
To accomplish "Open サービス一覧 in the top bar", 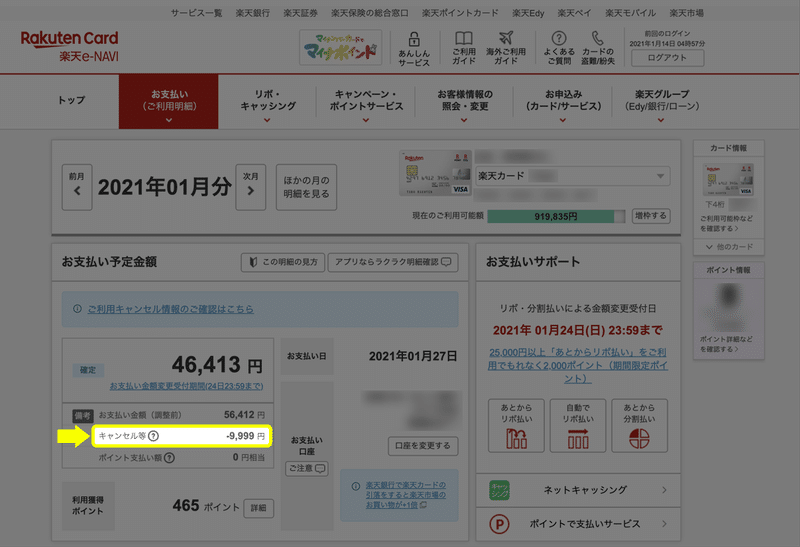I will [x=196, y=13].
